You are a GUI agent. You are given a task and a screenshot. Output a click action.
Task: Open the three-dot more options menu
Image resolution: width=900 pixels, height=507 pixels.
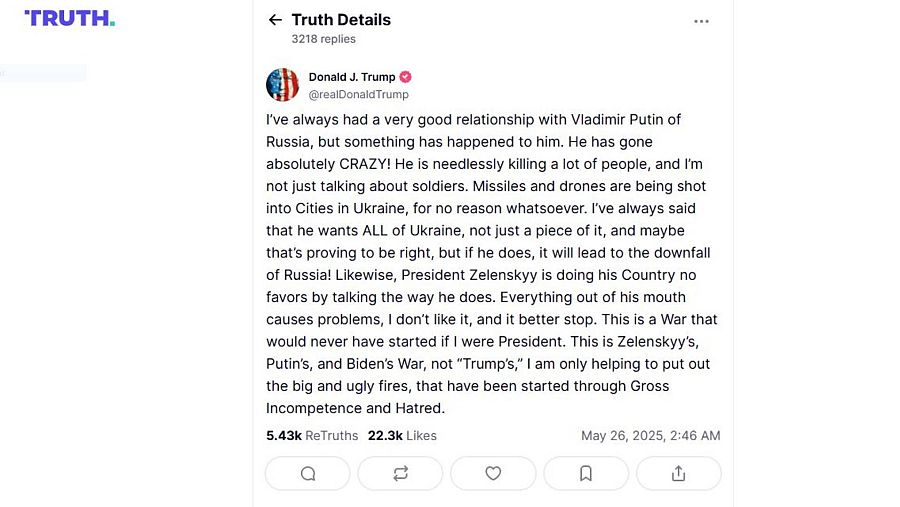pyautogui.click(x=701, y=21)
